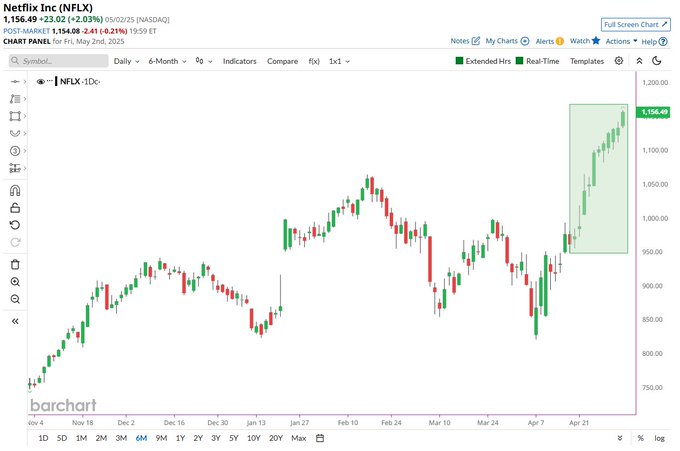Screen dimensions: 680x451
Task: Click the Notes edit icon
Action: tap(476, 41)
